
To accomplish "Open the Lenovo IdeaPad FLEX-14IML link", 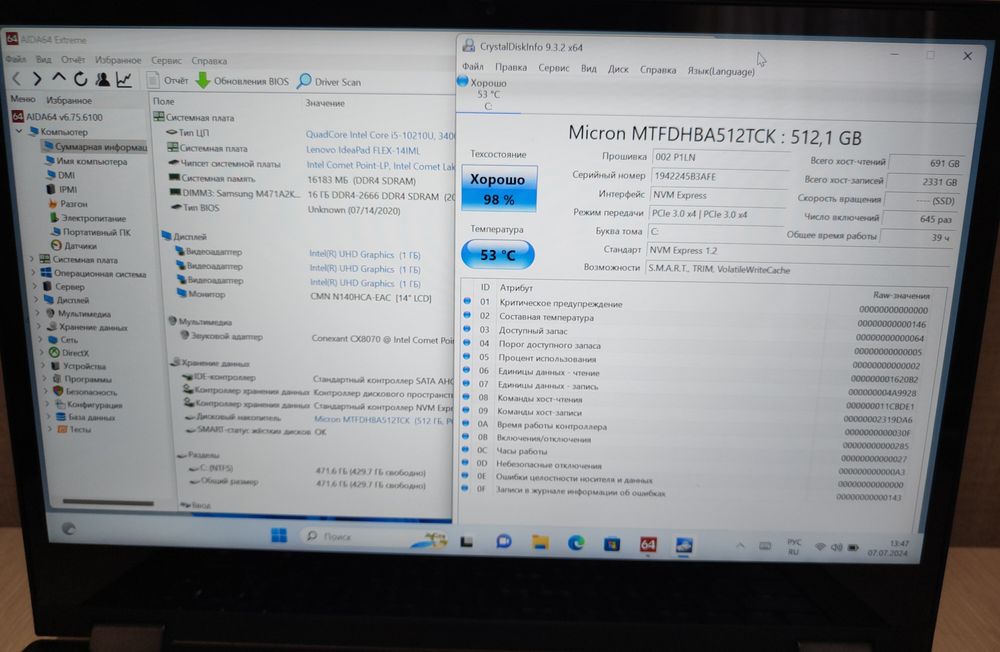I will tap(363, 150).
